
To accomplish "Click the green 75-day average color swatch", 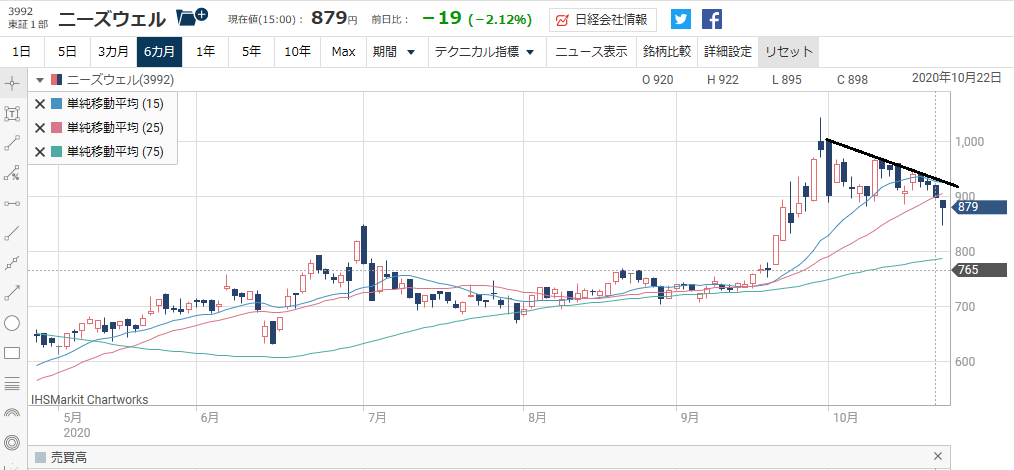I will (56, 151).
